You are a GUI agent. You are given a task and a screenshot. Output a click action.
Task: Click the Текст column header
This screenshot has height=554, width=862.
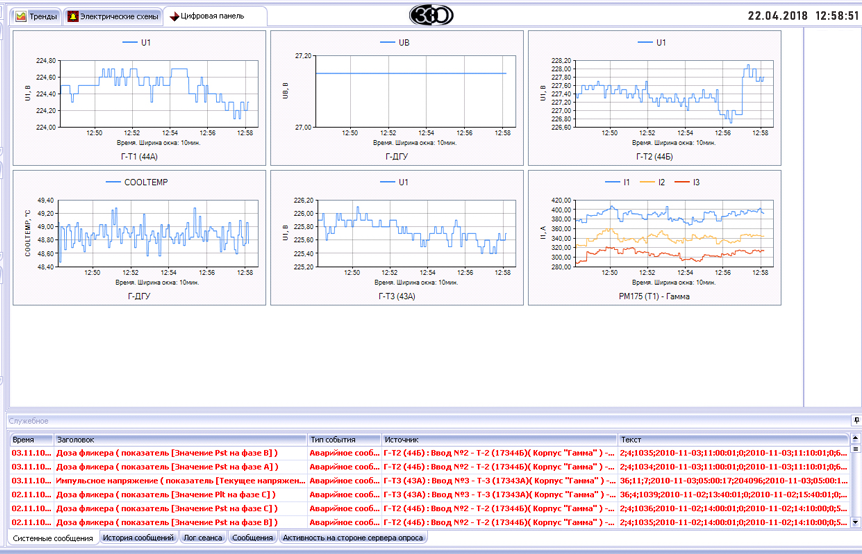pos(733,440)
